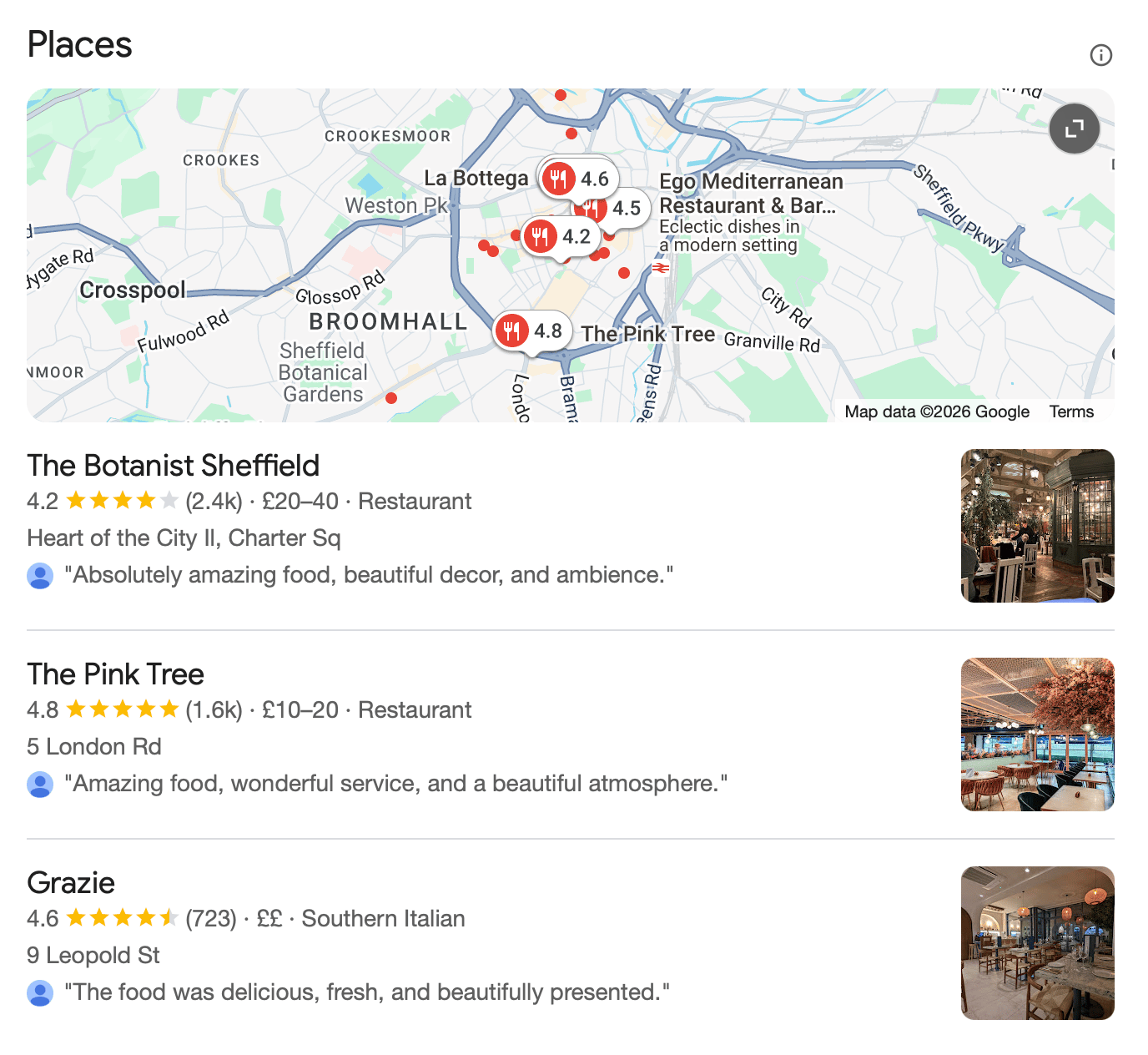Image resolution: width=1148 pixels, height=1055 pixels.
Task: Click Ego Mediterranean Restaurant & Bar map label
Action: (x=750, y=194)
